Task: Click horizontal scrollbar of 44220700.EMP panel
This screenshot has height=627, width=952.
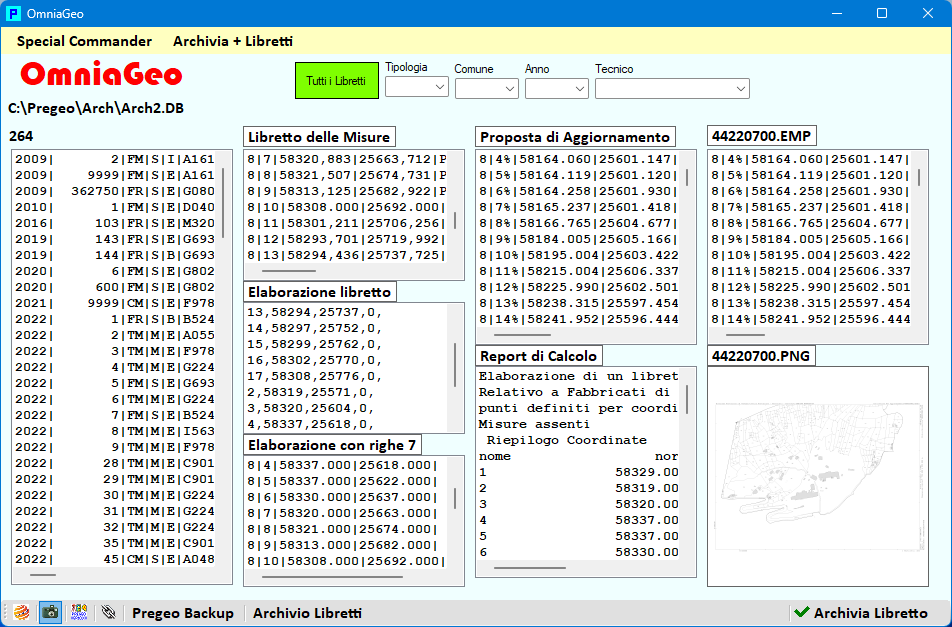Action: click(745, 335)
